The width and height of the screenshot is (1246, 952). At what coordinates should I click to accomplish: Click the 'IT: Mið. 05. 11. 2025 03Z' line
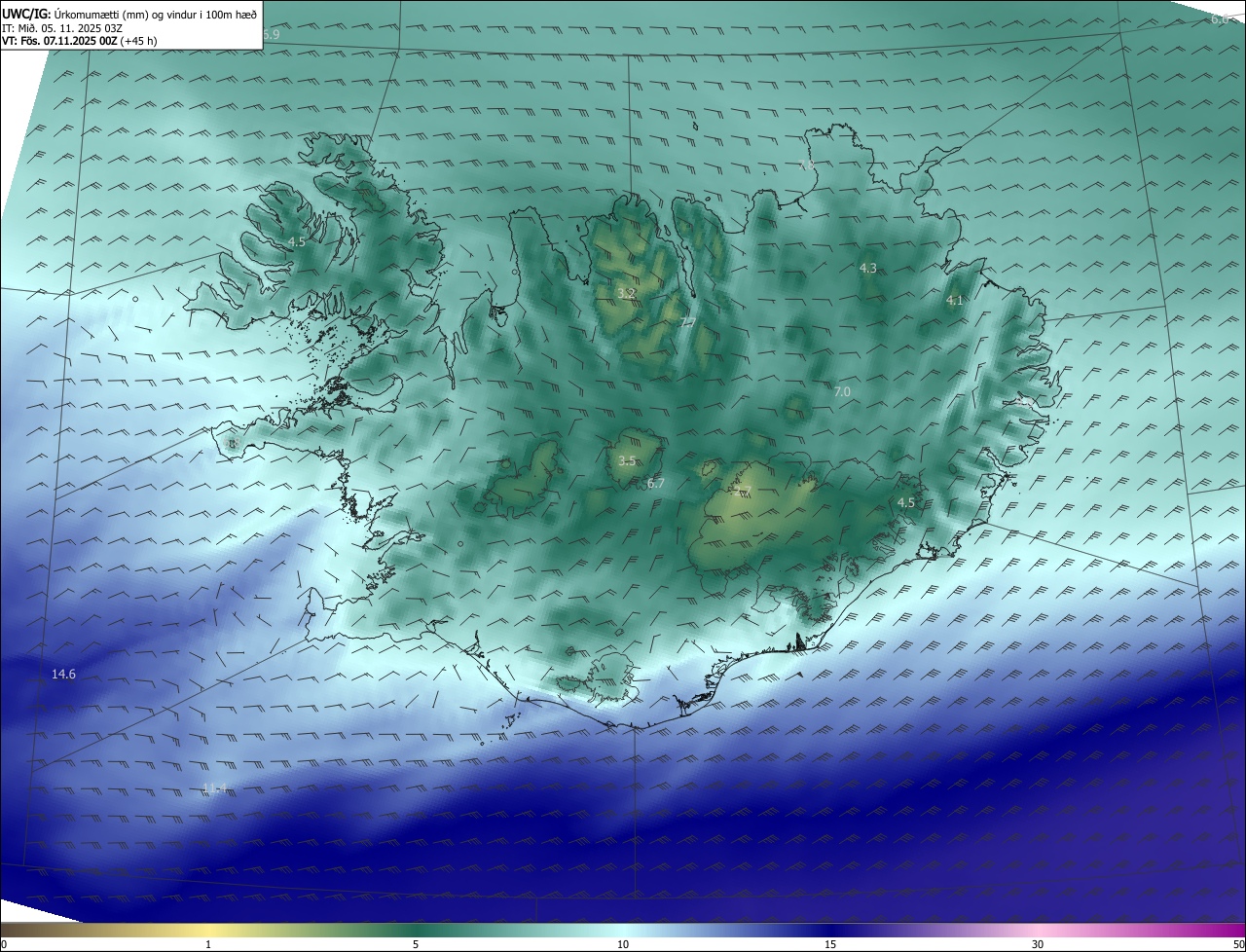click(x=62, y=28)
